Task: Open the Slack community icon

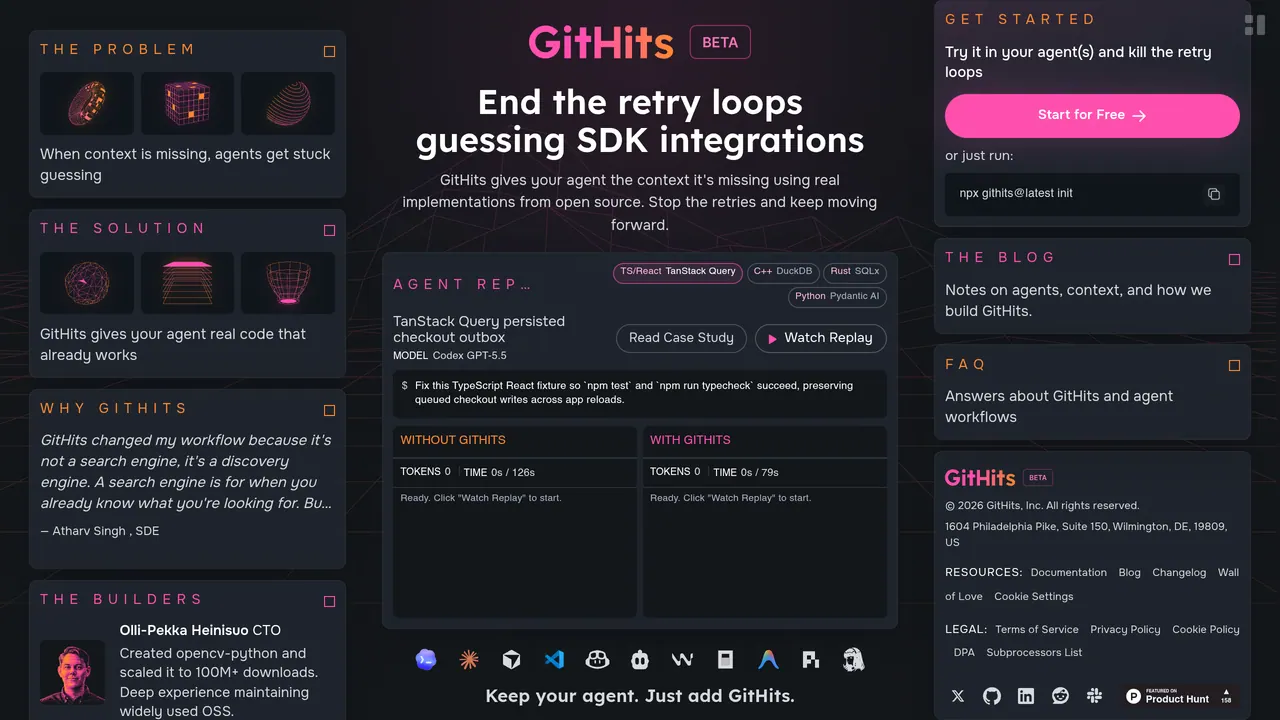Action: click(1094, 696)
